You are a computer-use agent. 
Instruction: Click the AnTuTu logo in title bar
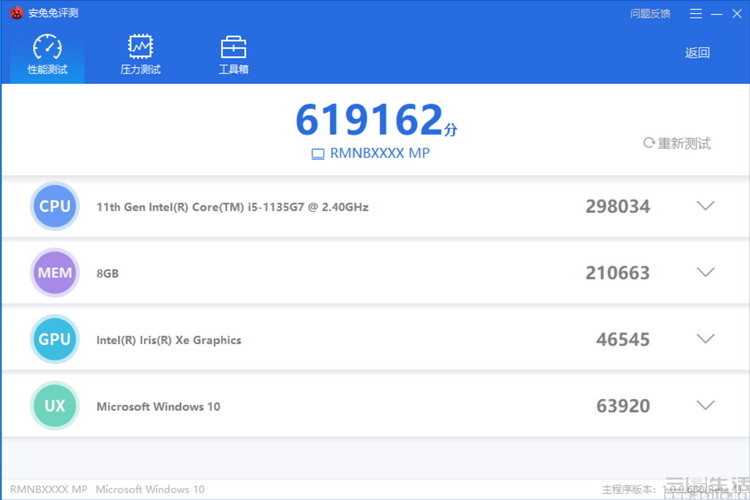pyautogui.click(x=17, y=13)
